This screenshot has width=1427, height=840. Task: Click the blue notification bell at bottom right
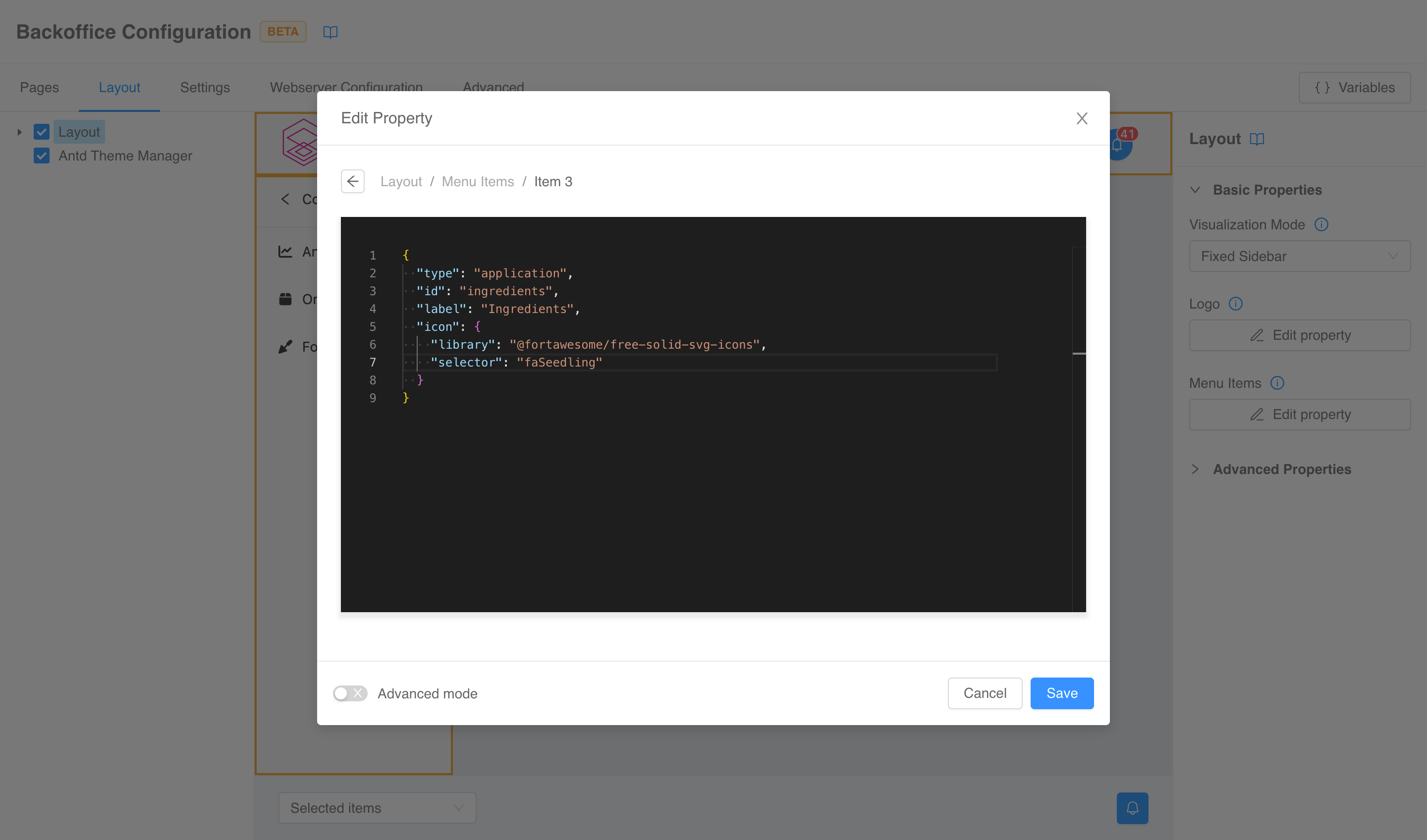[1132, 808]
